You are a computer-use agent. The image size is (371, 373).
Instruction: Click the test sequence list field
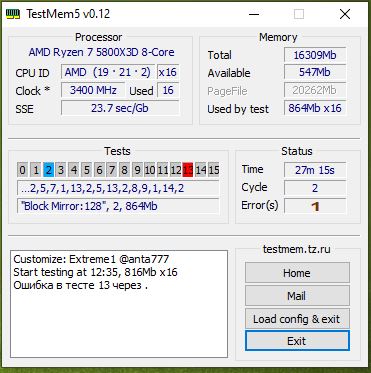point(118,188)
